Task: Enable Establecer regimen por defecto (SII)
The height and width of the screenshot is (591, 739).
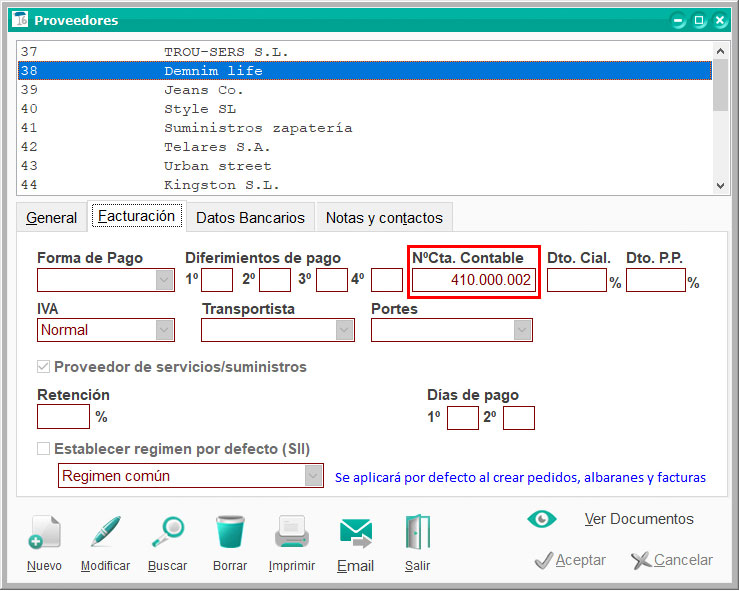Action: tap(43, 449)
